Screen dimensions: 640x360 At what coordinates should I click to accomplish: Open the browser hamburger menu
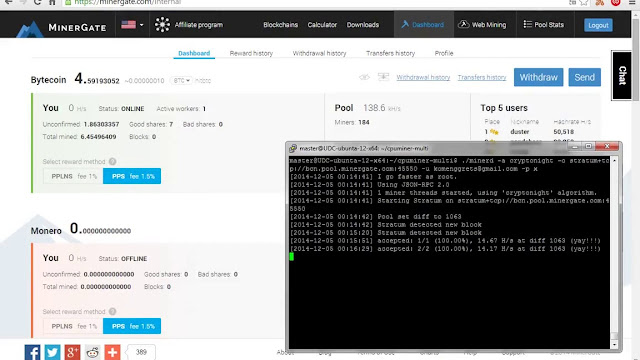pyautogui.click(x=632, y=2)
